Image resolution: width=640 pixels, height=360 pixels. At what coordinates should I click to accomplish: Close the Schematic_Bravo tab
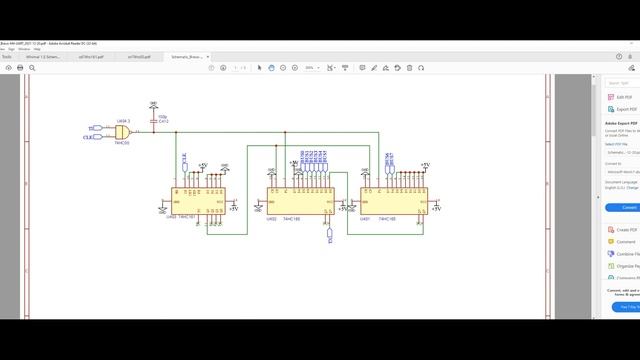208,57
